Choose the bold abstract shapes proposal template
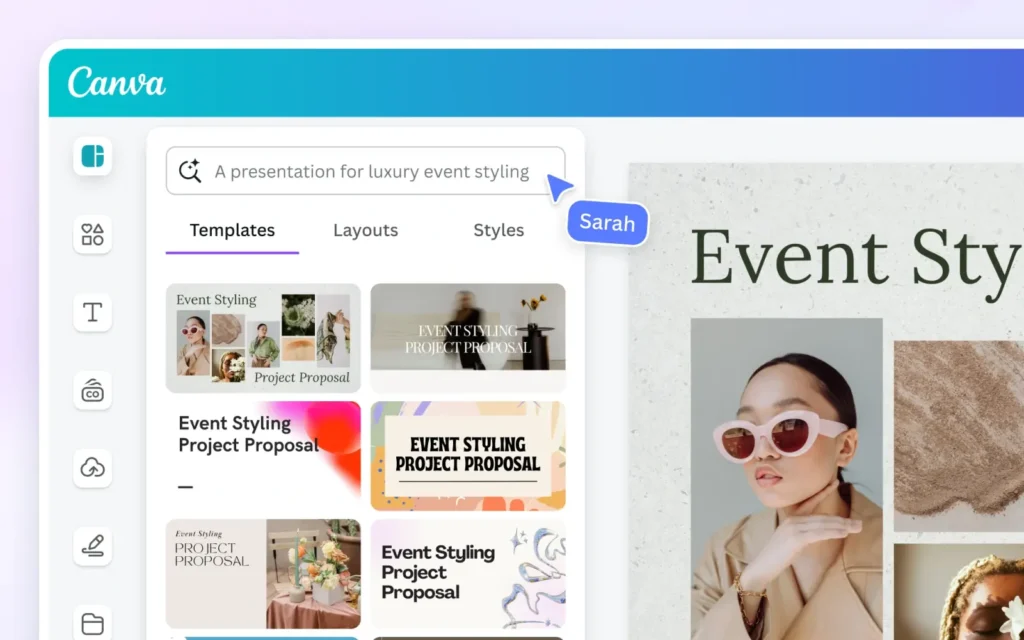The width and height of the screenshot is (1024, 640). point(468,455)
